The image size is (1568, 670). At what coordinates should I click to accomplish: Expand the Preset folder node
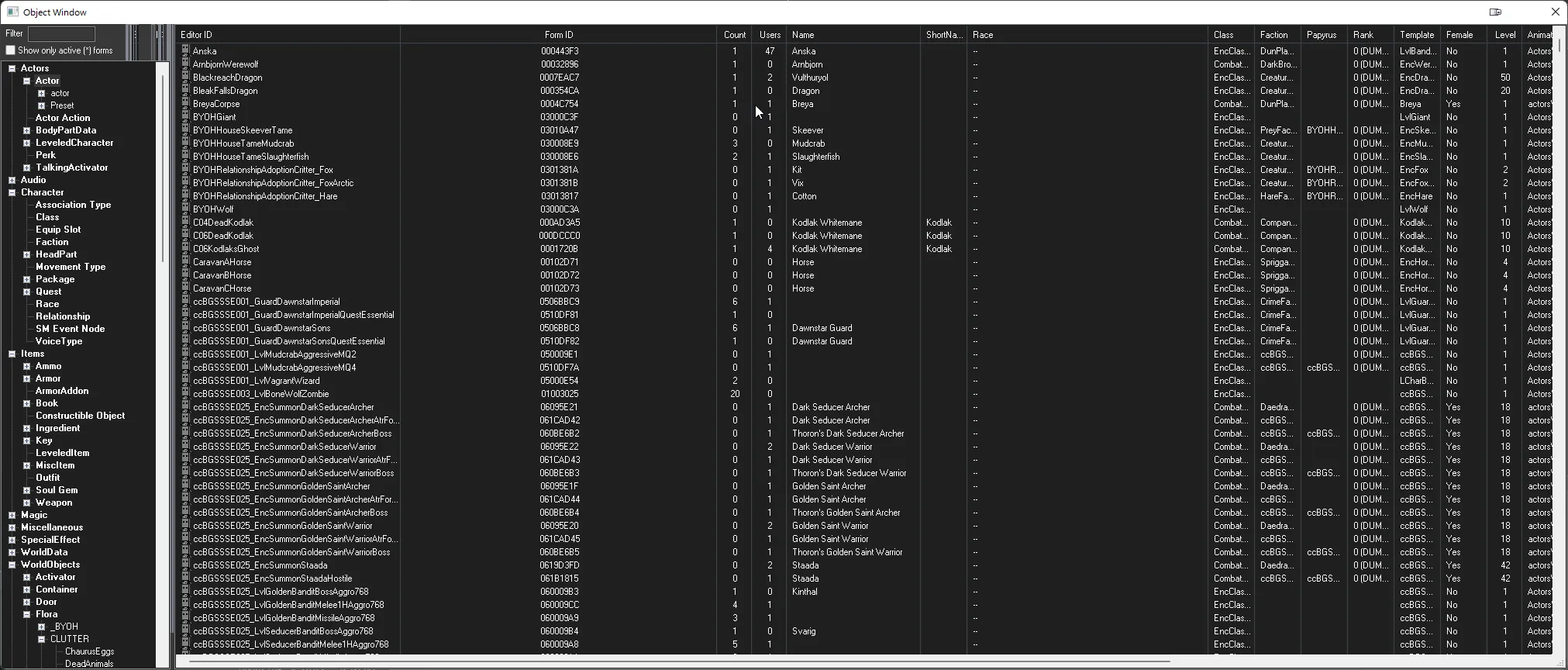42,105
